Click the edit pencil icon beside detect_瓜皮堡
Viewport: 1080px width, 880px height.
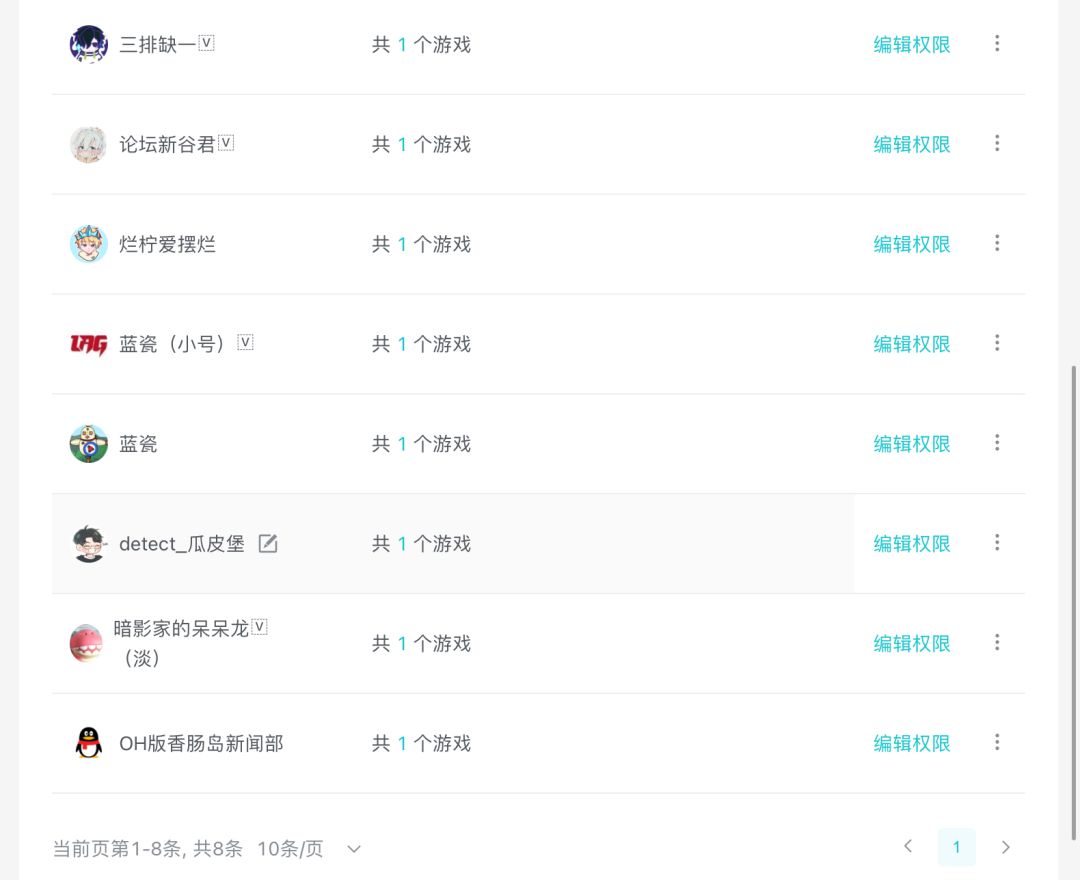[268, 544]
